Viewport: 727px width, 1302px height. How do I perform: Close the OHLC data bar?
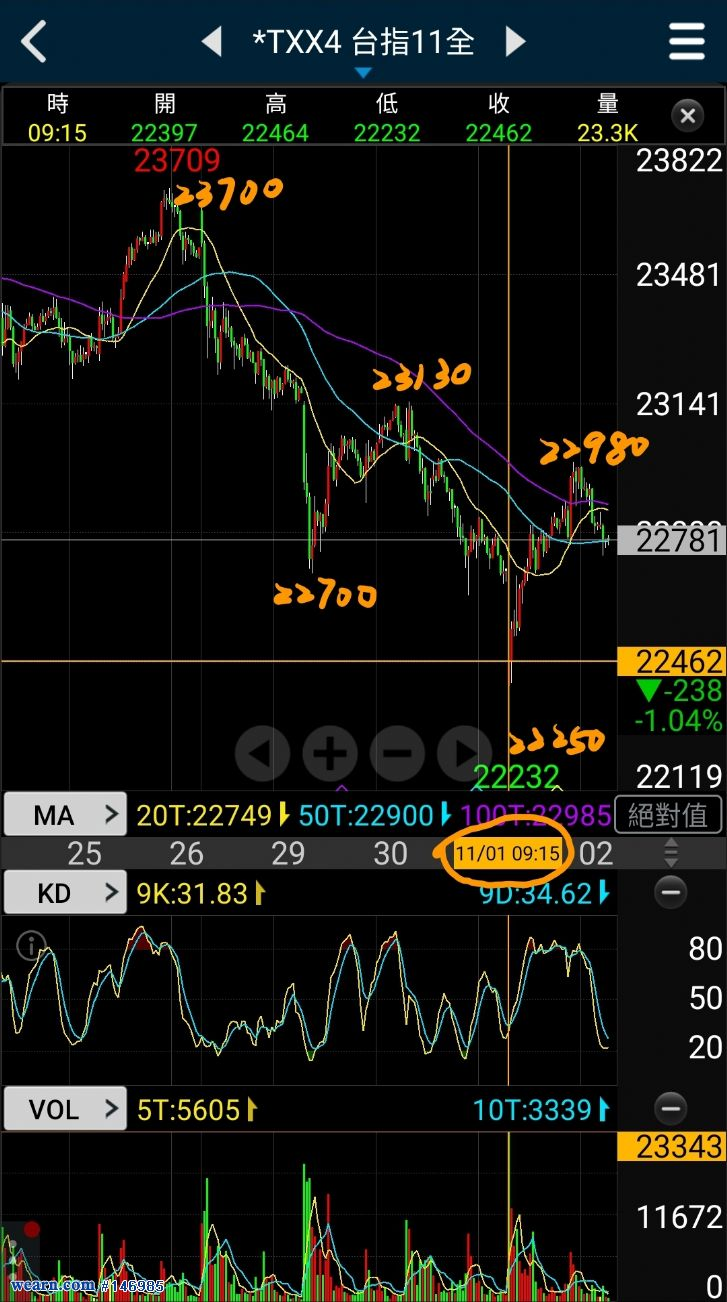click(x=687, y=117)
